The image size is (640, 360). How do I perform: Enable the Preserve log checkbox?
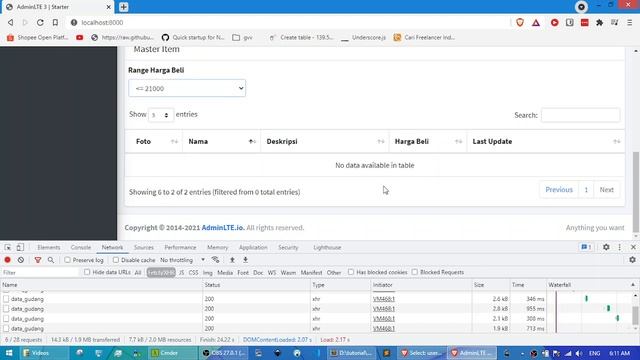point(67,260)
